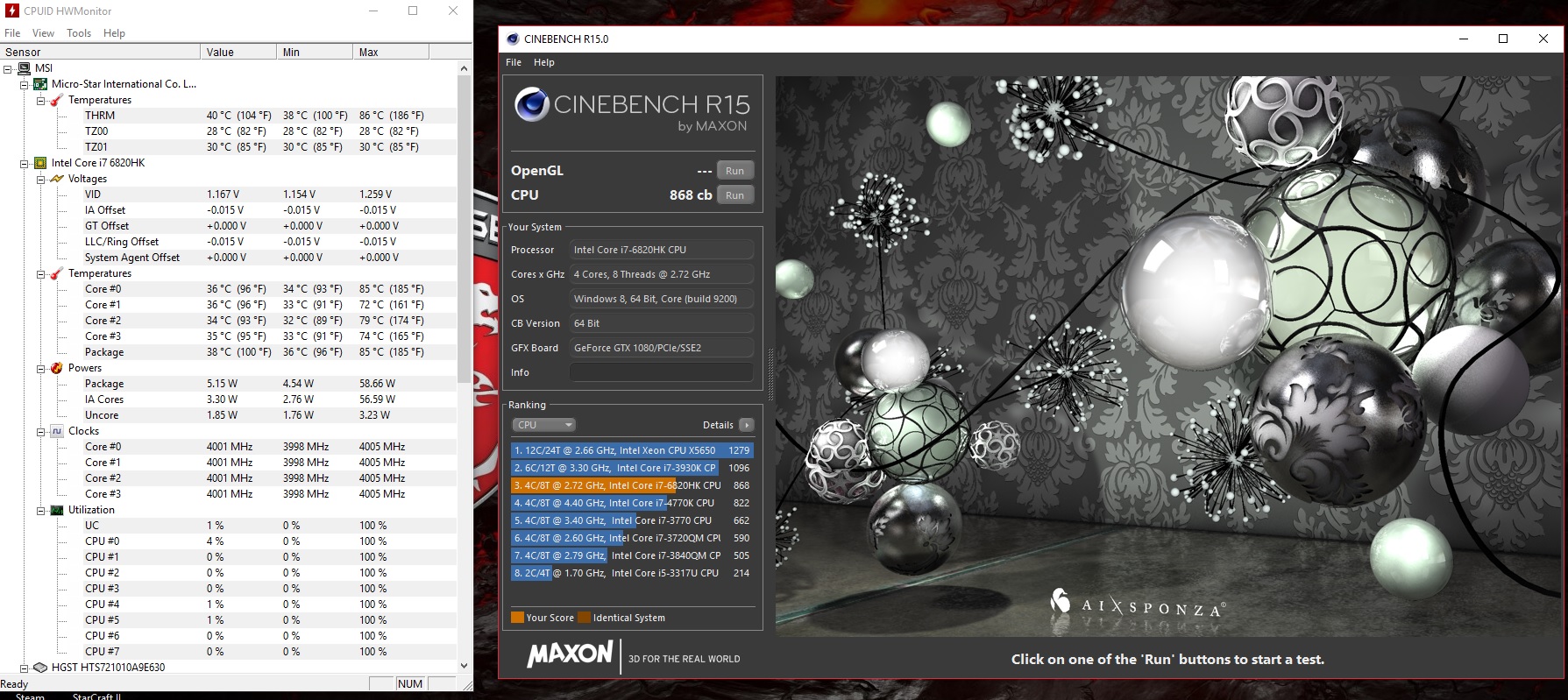The width and height of the screenshot is (1568, 700).
Task: Collapse the Intel Core i7 6820HK node
Action: (x=25, y=163)
